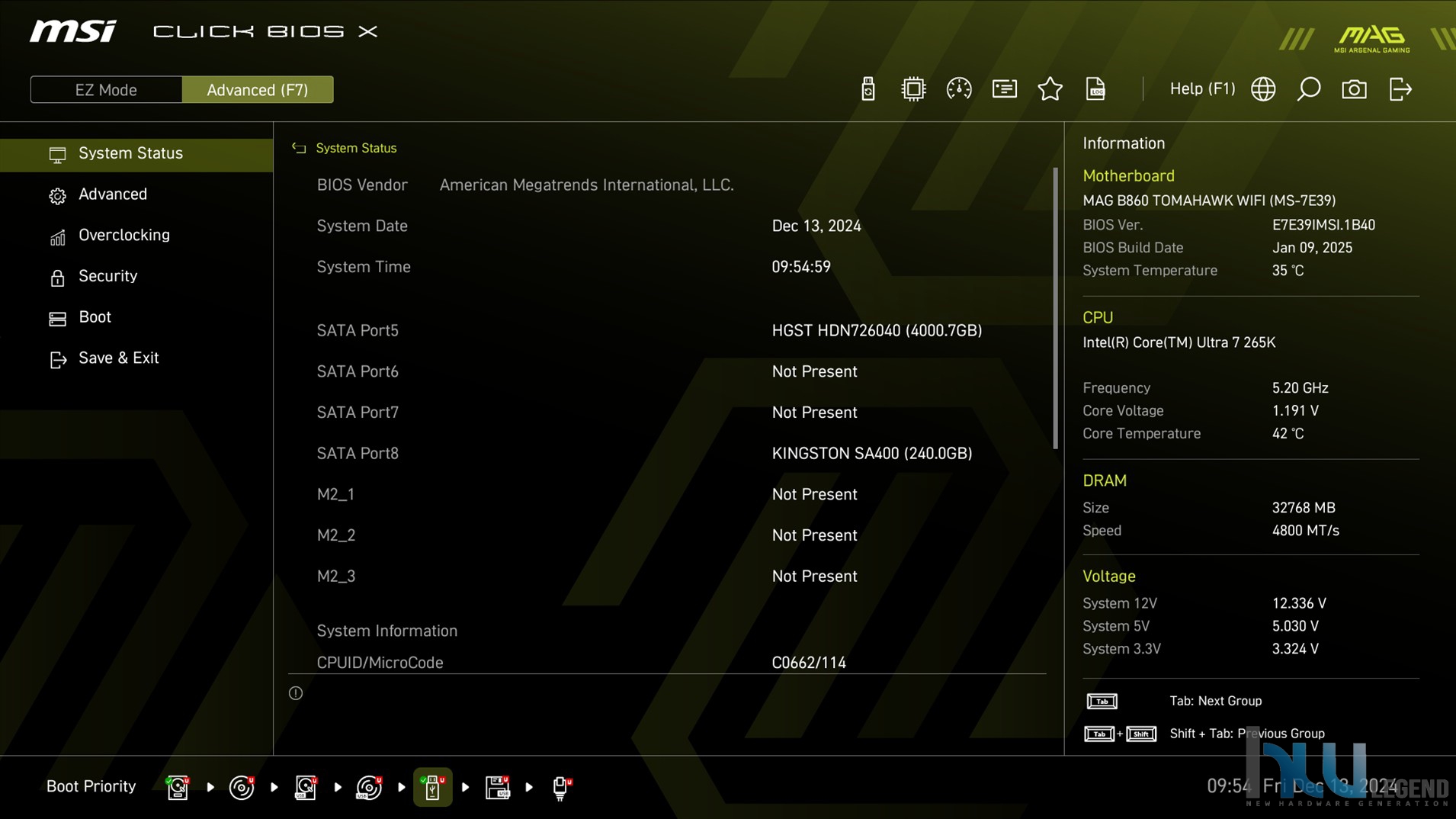The height and width of the screenshot is (819, 1456).
Task: Click the BIOS Build Date Jan 09, 2025
Action: click(x=1312, y=248)
